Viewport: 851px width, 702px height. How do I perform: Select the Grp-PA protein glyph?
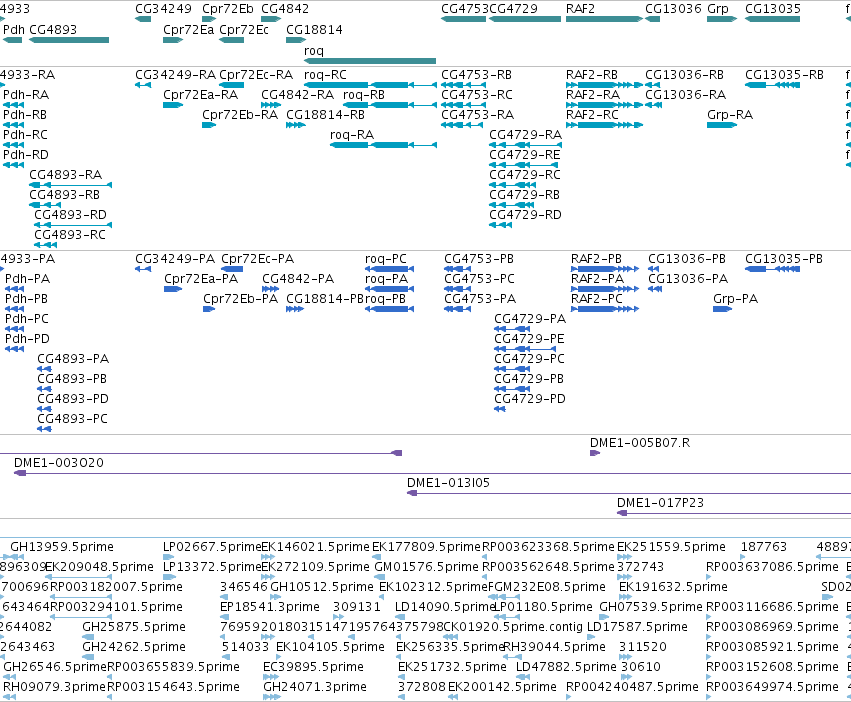[722, 309]
